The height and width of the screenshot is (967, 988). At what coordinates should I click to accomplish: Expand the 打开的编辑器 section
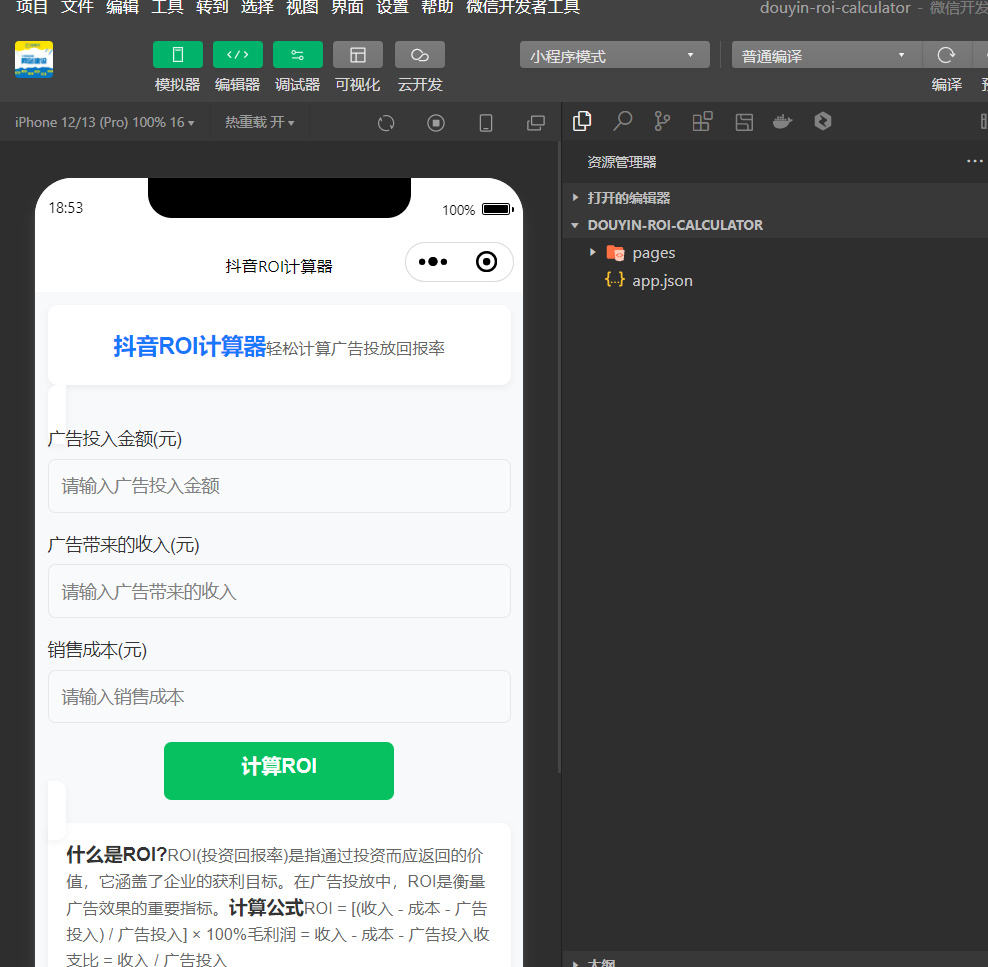click(775, 198)
